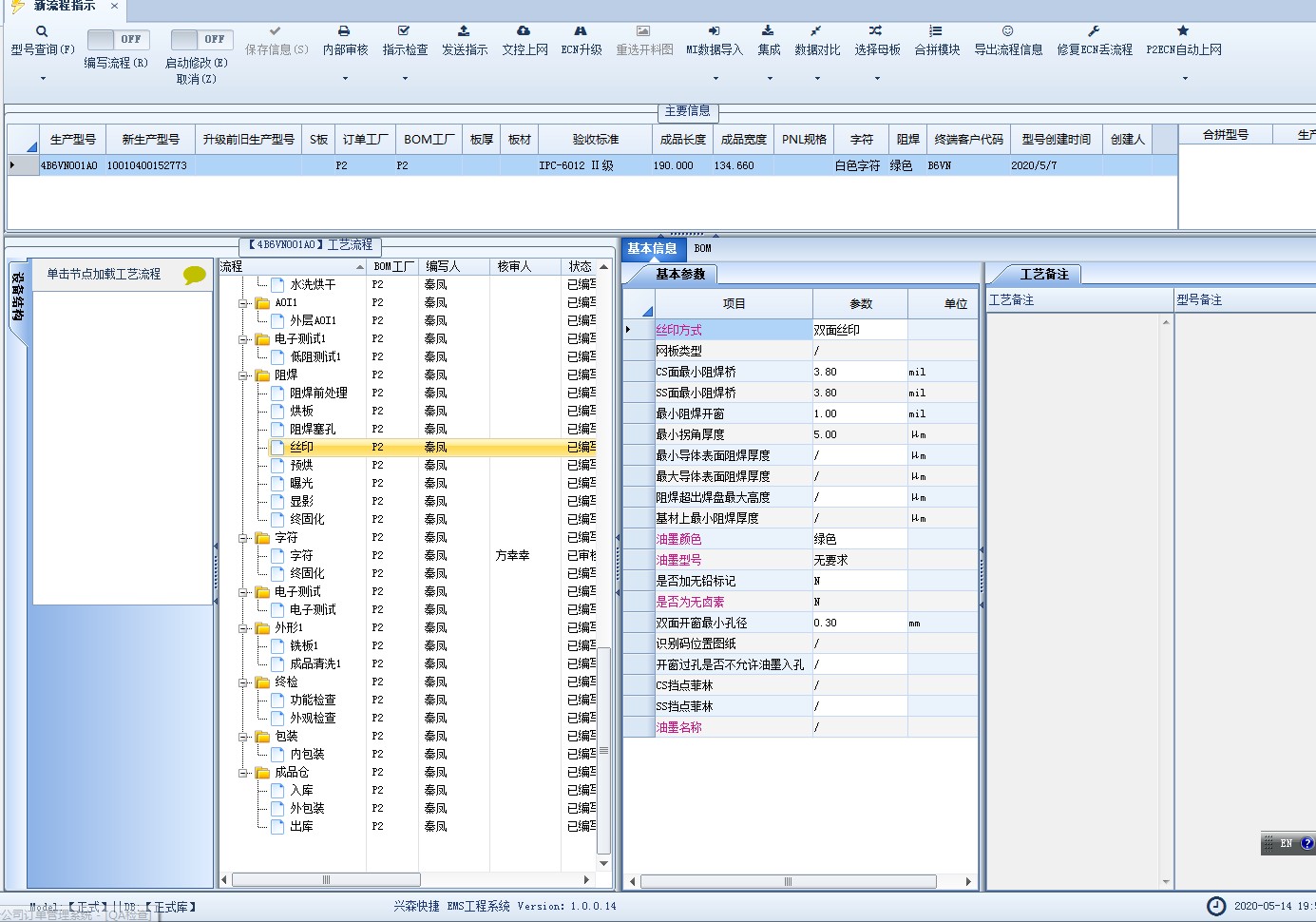Image resolution: width=1316 pixels, height=922 pixels.
Task: Click the 合拼型号 column header
Action: pyautogui.click(x=1226, y=134)
